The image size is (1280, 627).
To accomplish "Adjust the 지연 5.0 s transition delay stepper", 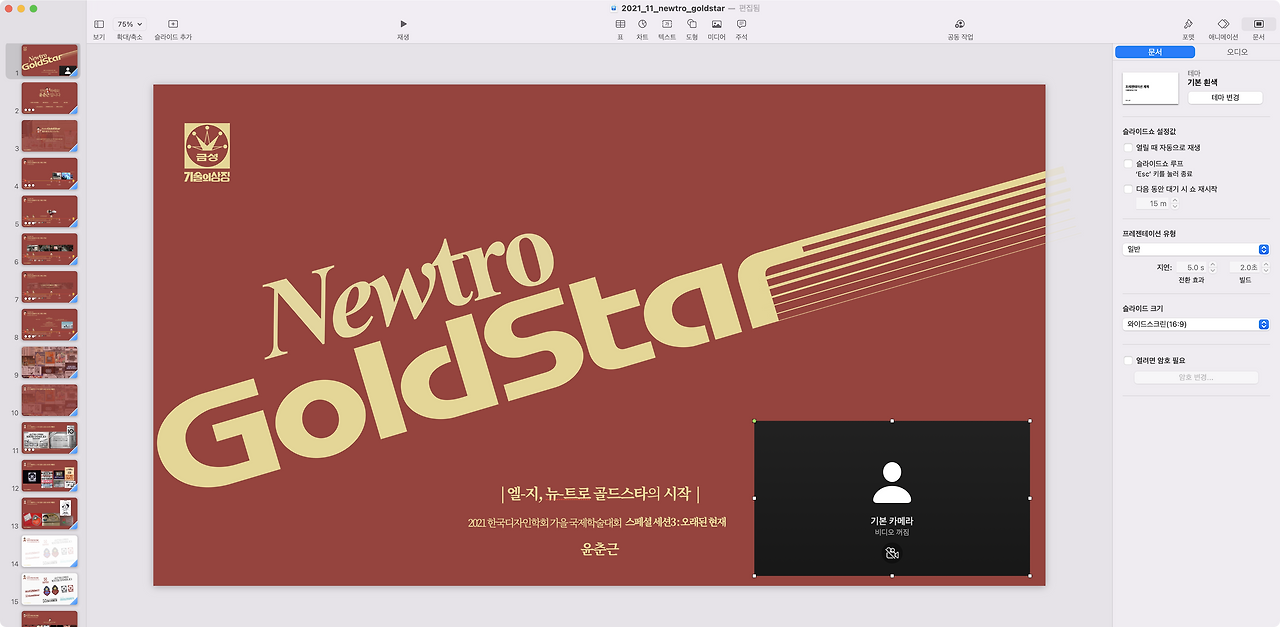I will click(x=1213, y=267).
